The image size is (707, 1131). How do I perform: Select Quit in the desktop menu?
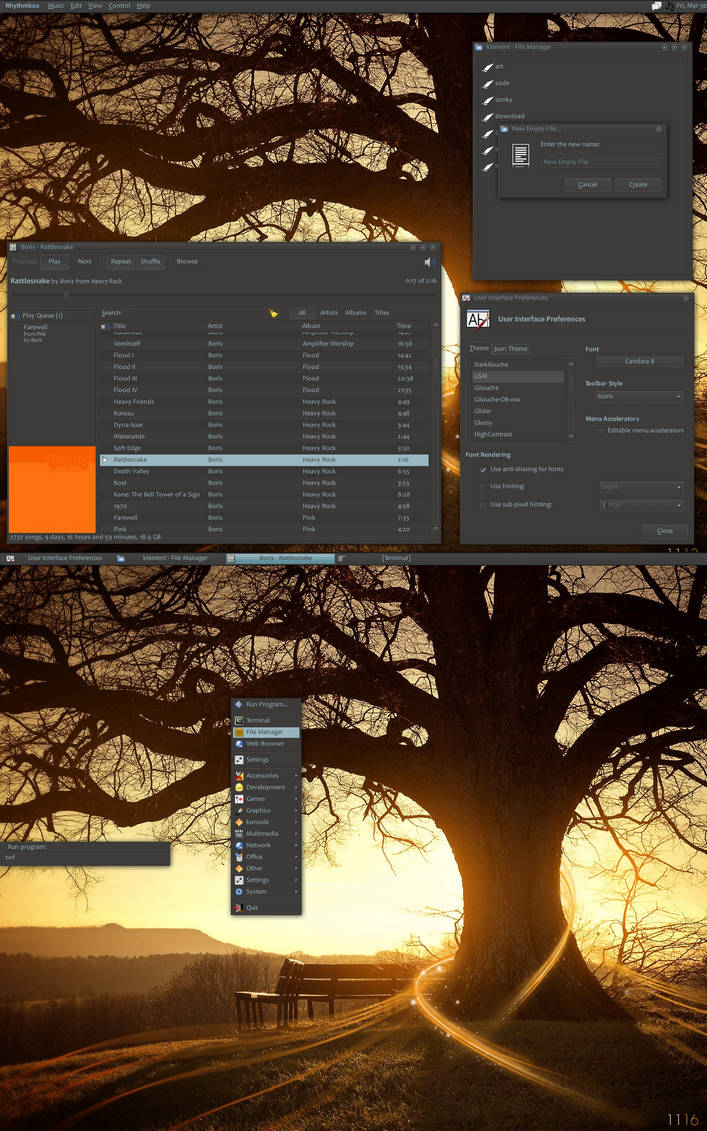tap(265, 907)
